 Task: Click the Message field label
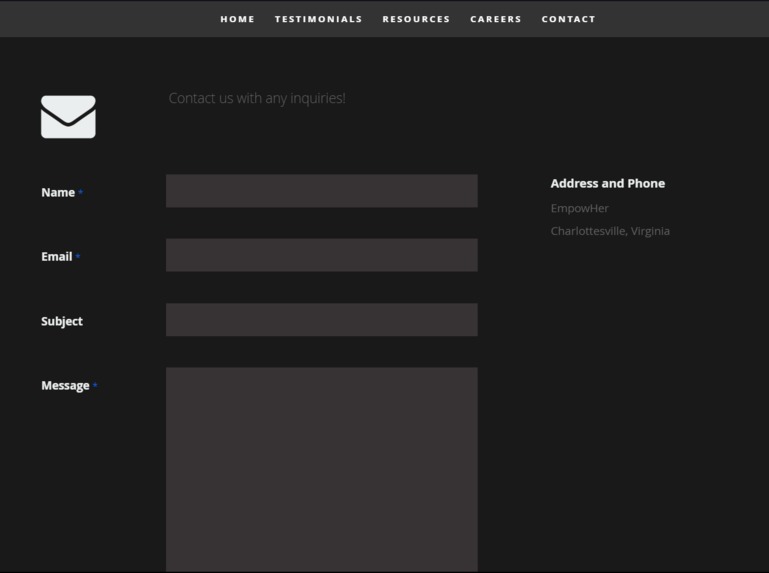(65, 386)
